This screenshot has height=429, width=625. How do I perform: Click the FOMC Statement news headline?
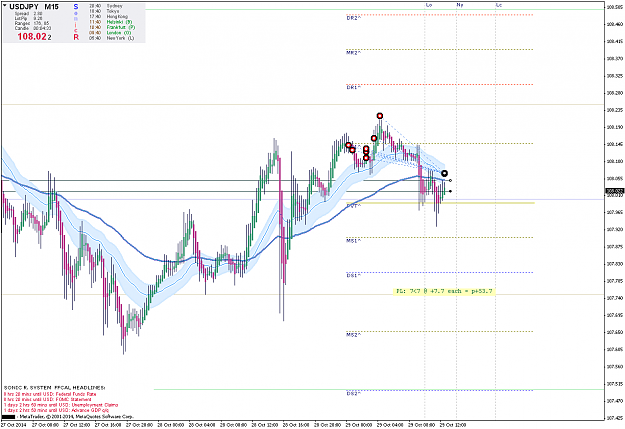coord(47,399)
